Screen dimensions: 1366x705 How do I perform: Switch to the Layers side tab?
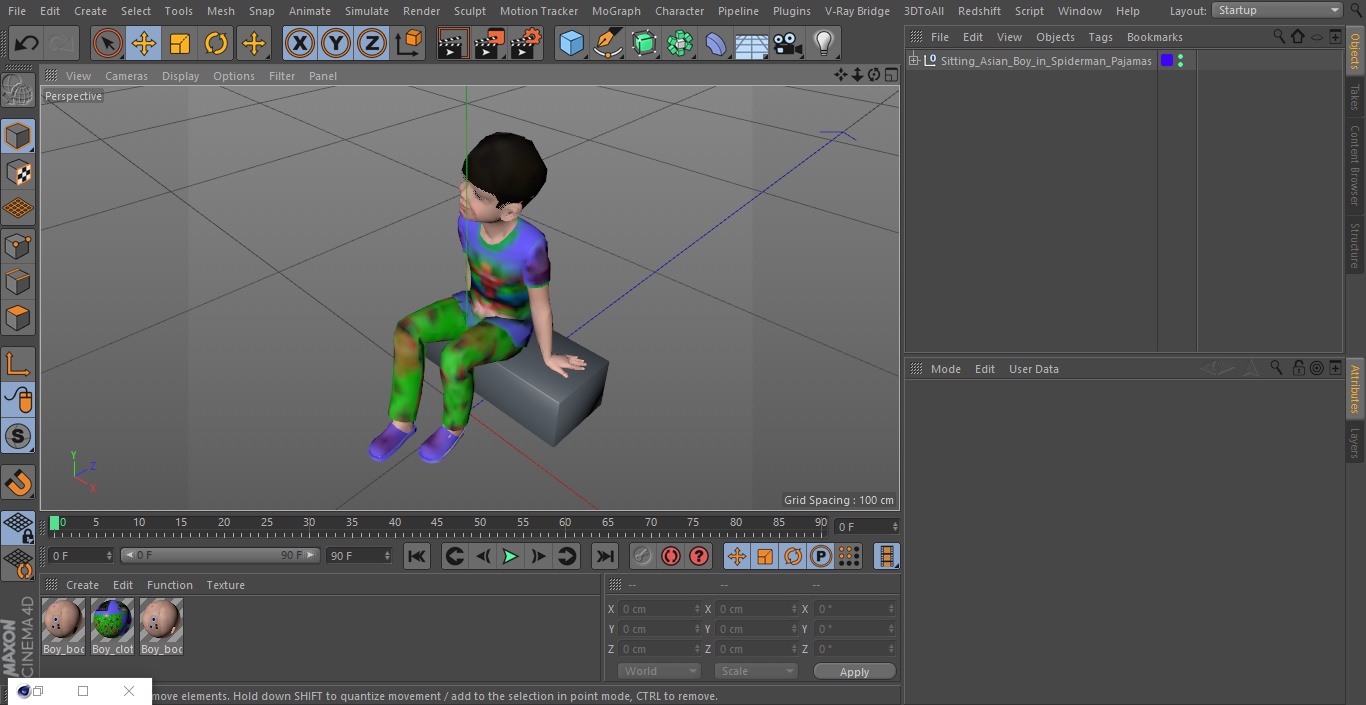1355,442
